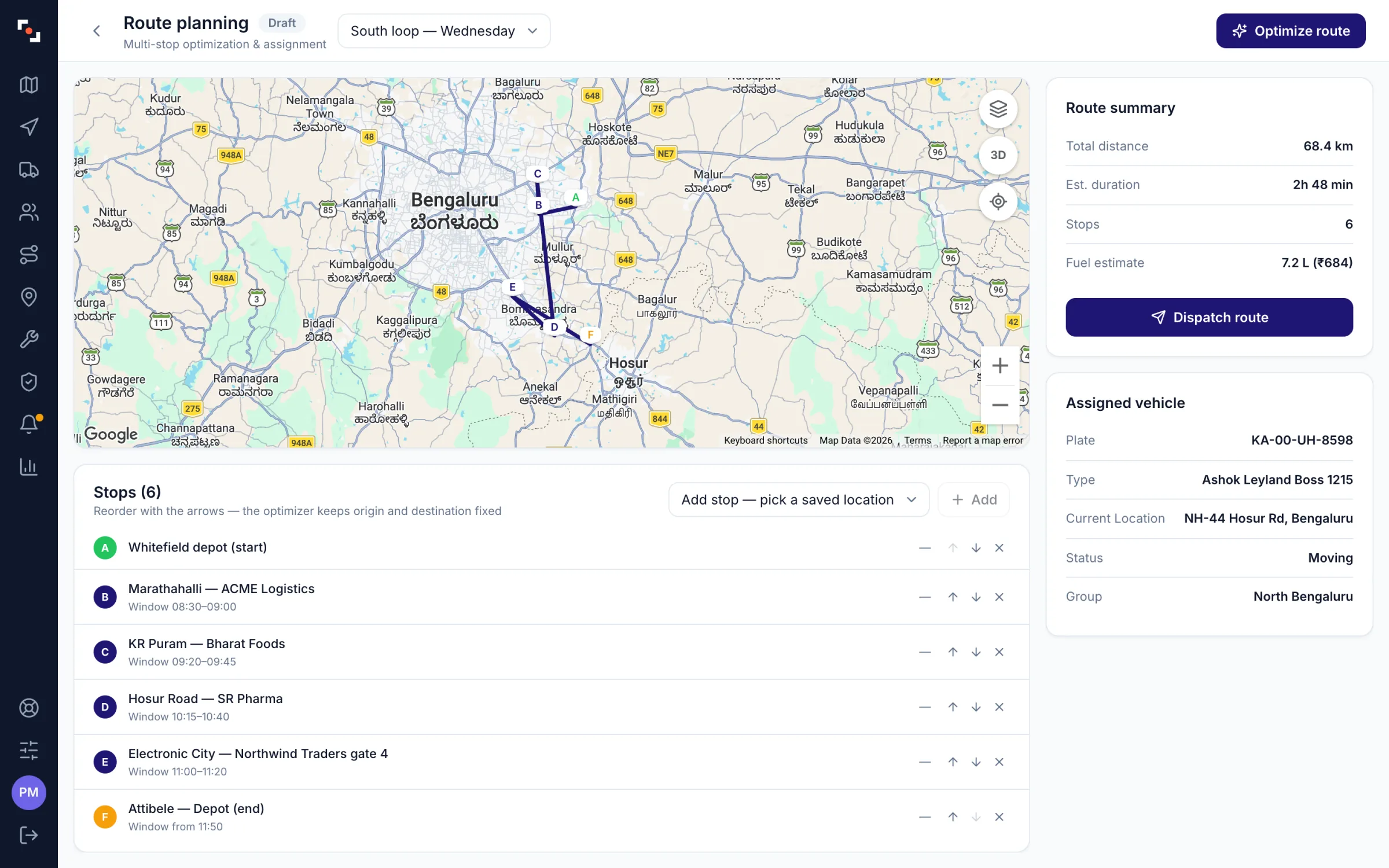Open Add stop saved location dropdown

799,499
